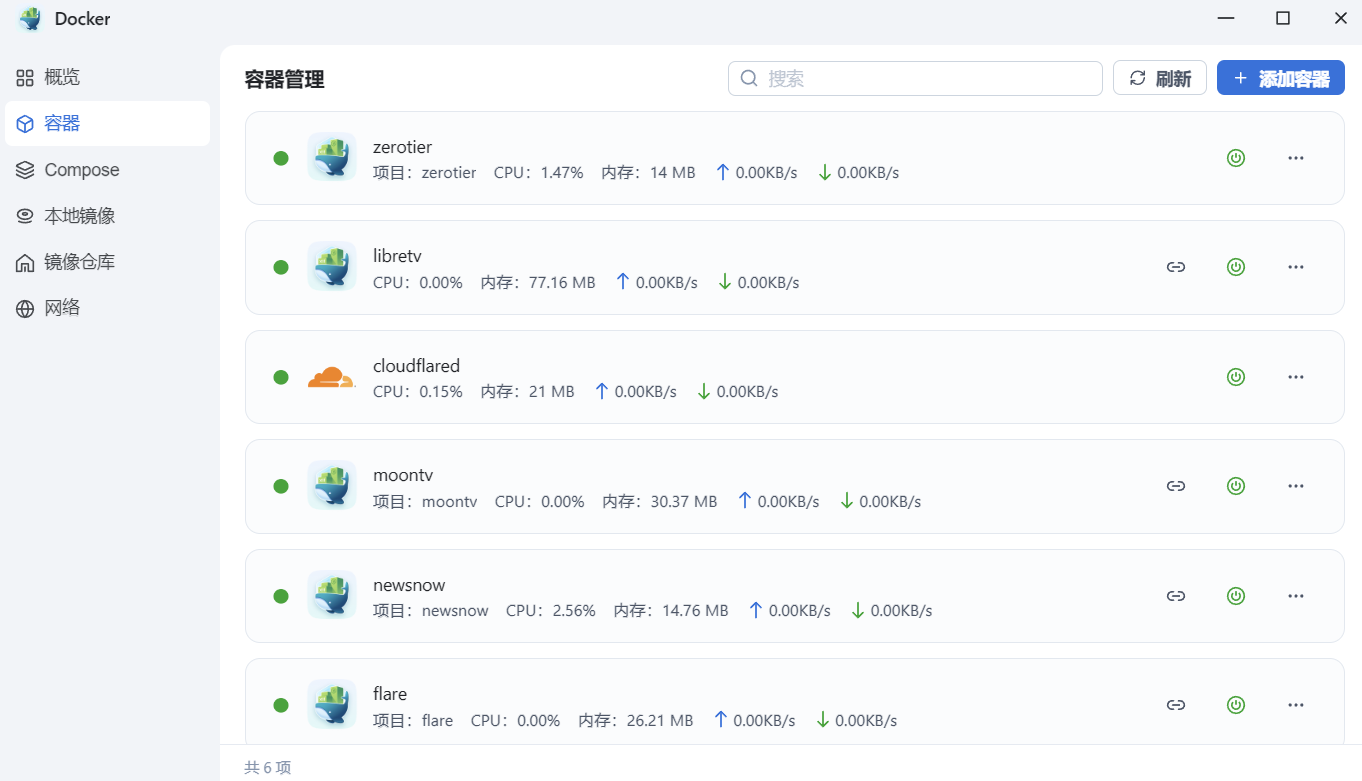Image resolution: width=1362 pixels, height=781 pixels.
Task: Click the 共 6 项 footer count
Action: tap(267, 768)
